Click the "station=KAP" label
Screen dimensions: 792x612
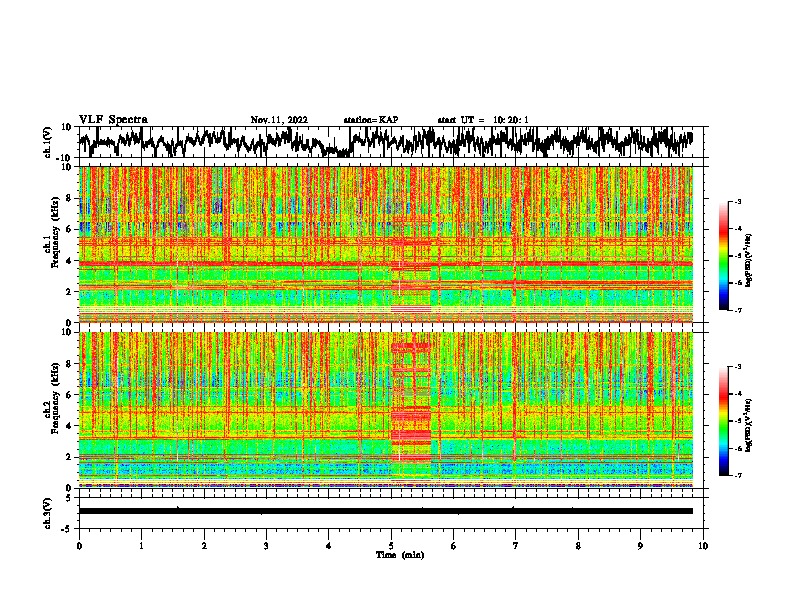(x=371, y=120)
